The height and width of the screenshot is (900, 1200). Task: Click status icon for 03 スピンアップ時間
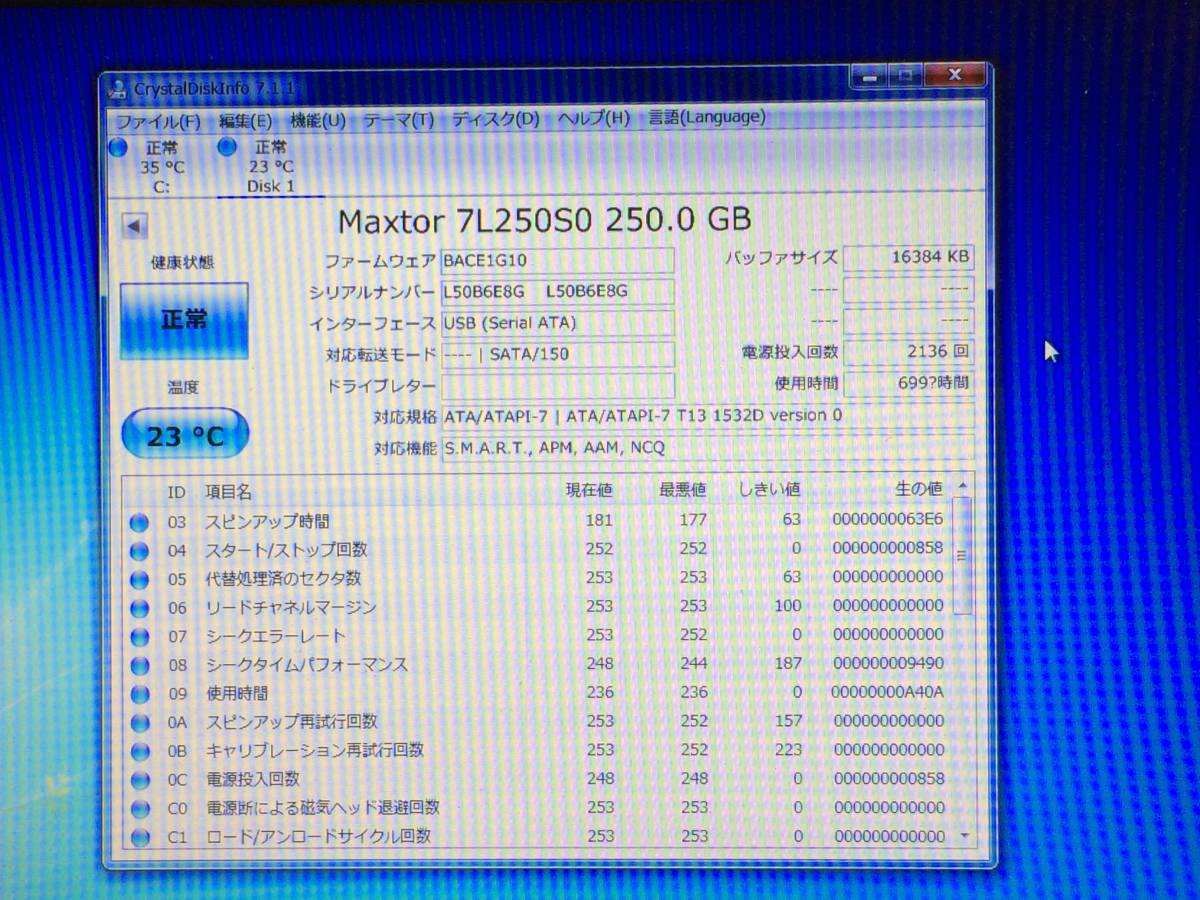pyautogui.click(x=139, y=522)
